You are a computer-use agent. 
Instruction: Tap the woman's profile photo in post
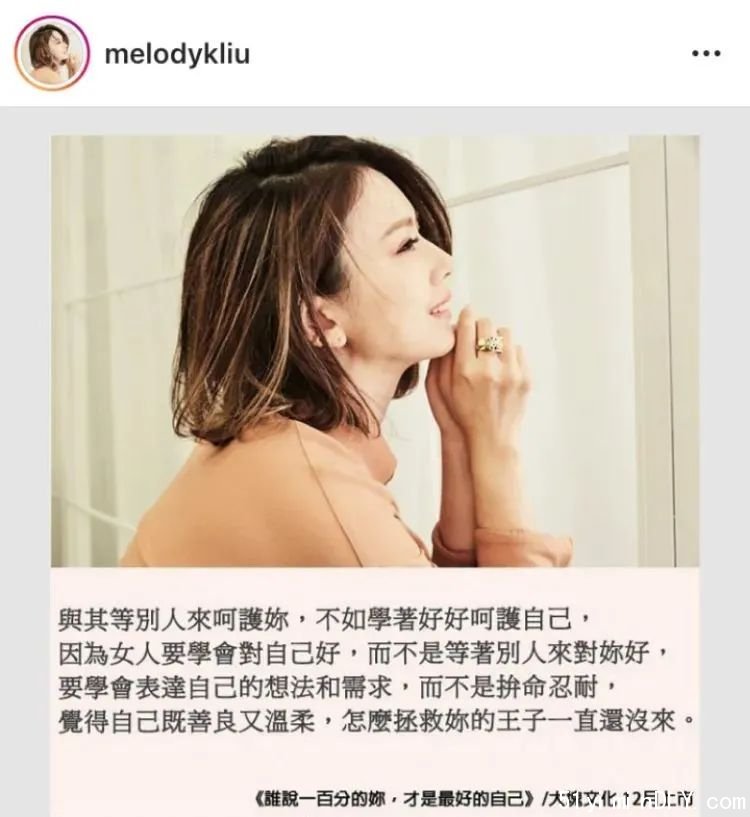375,351
